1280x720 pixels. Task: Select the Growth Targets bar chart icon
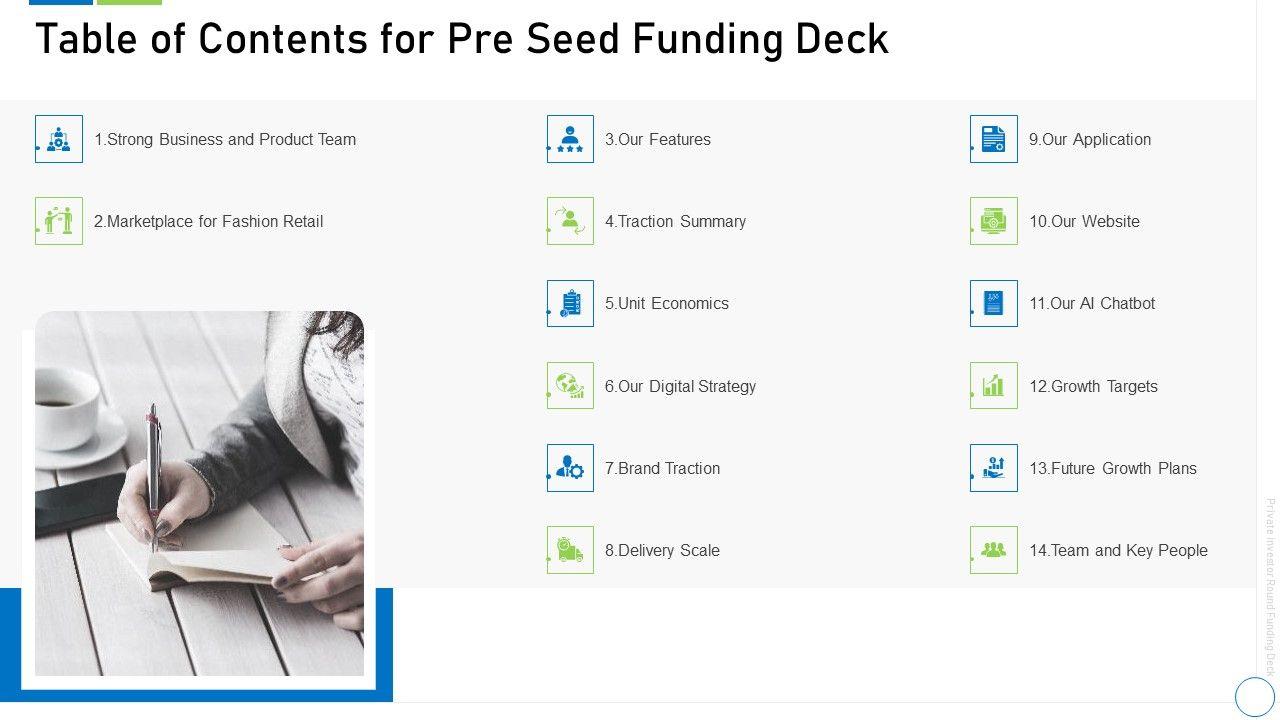coord(994,386)
